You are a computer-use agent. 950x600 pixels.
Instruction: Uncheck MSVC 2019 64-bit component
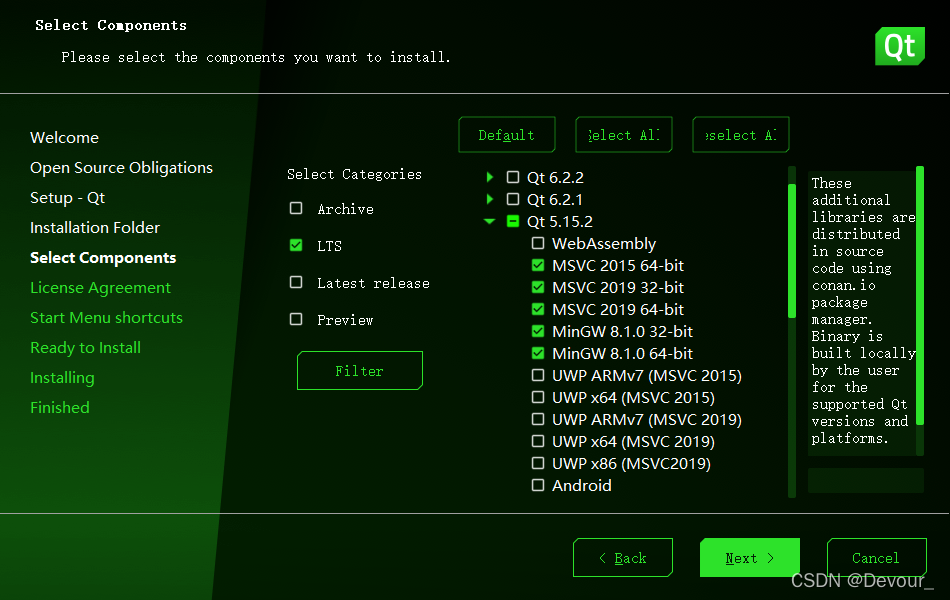point(537,309)
